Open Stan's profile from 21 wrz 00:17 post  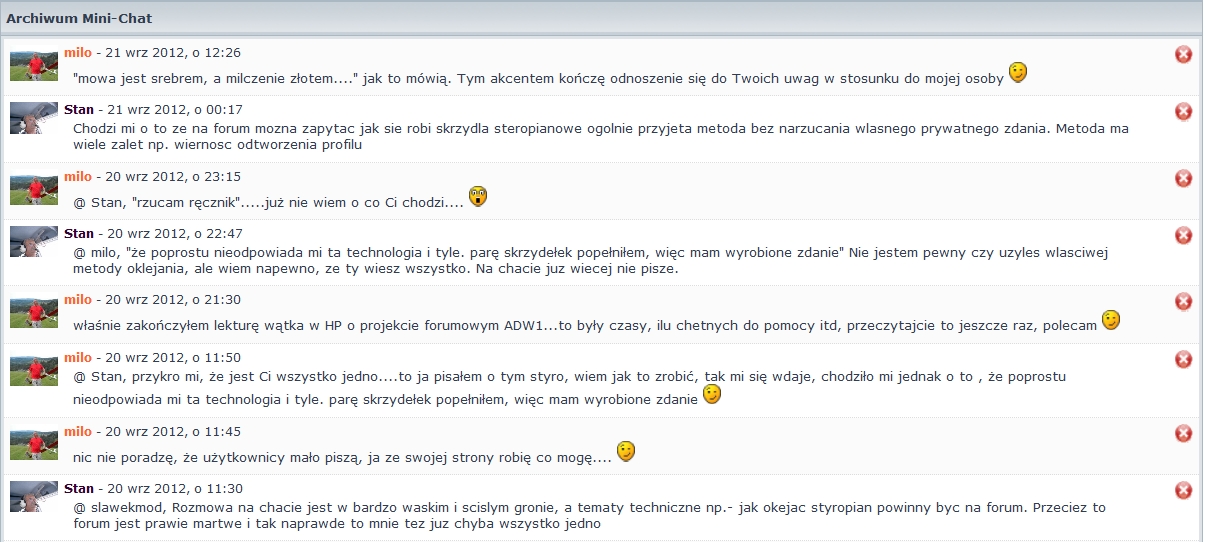(x=79, y=109)
